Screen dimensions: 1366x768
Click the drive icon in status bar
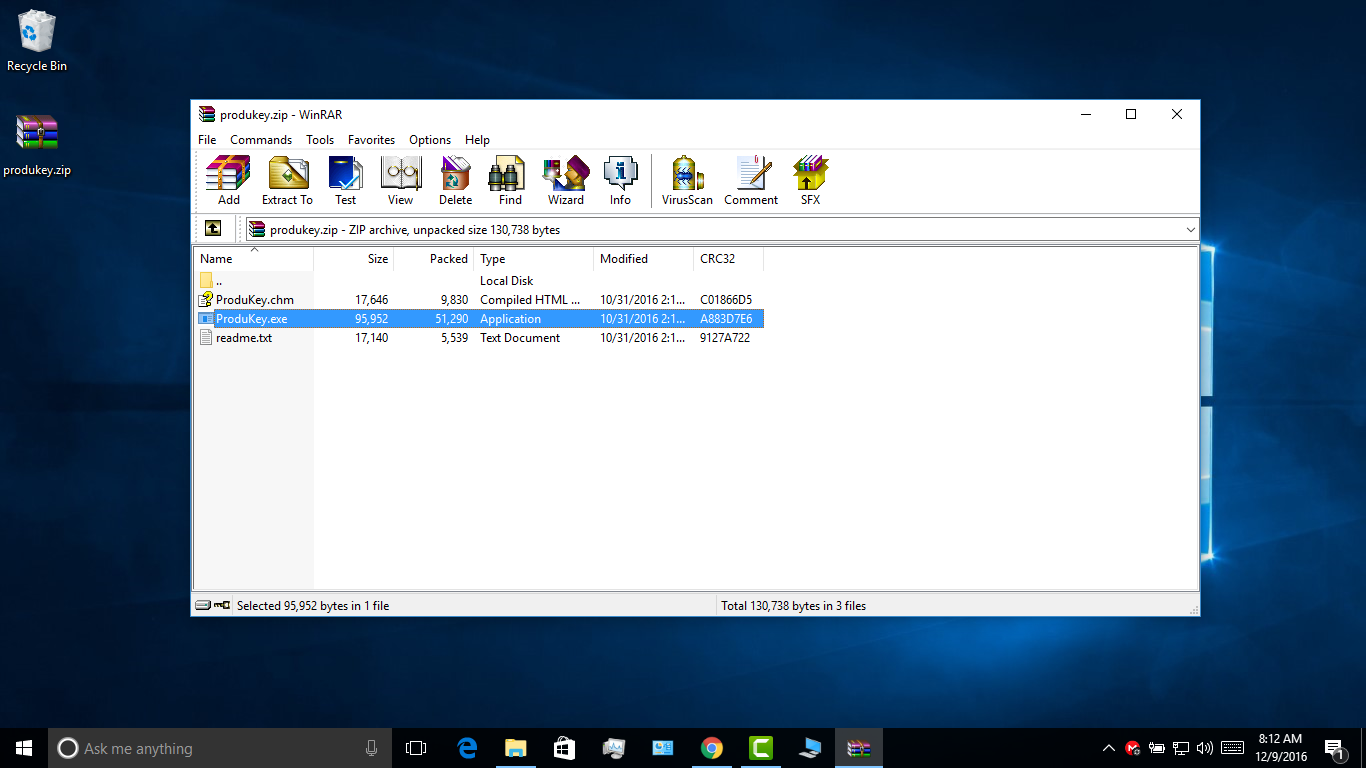[203, 605]
